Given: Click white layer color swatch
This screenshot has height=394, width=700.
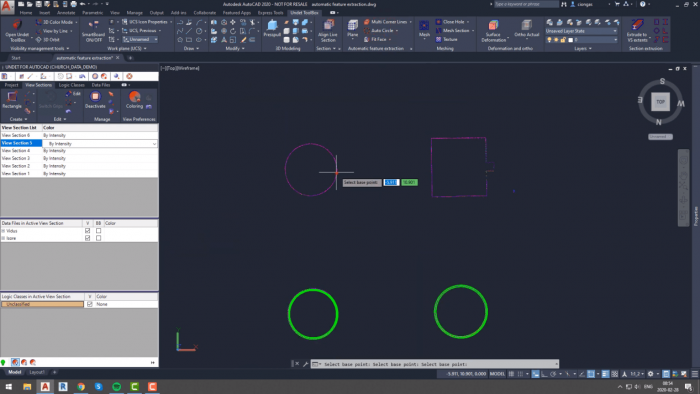Looking at the screenshot, I should (570, 40).
